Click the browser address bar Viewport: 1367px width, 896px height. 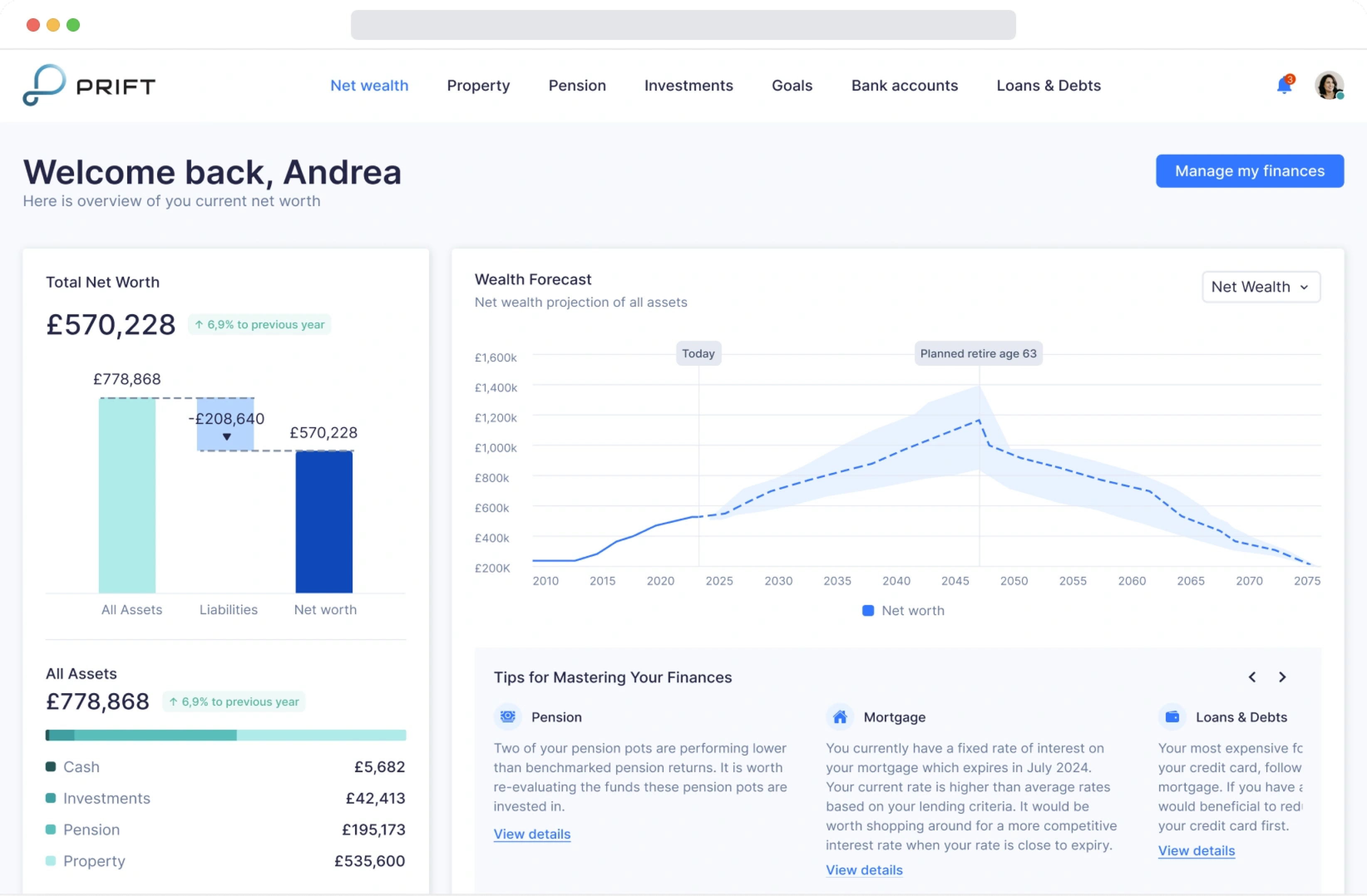[683, 25]
